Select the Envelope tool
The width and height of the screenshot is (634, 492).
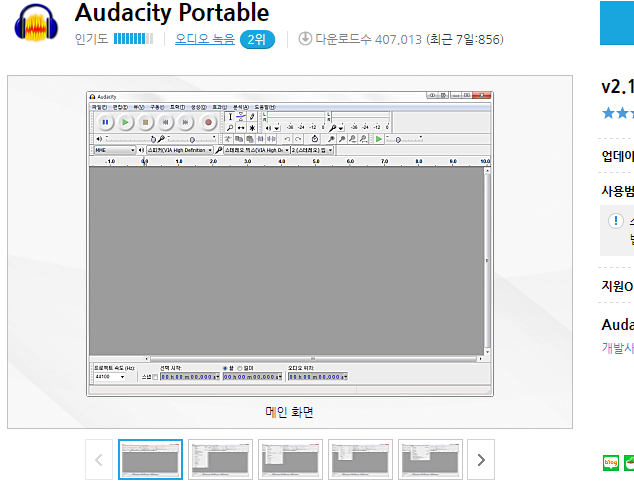tap(241, 117)
